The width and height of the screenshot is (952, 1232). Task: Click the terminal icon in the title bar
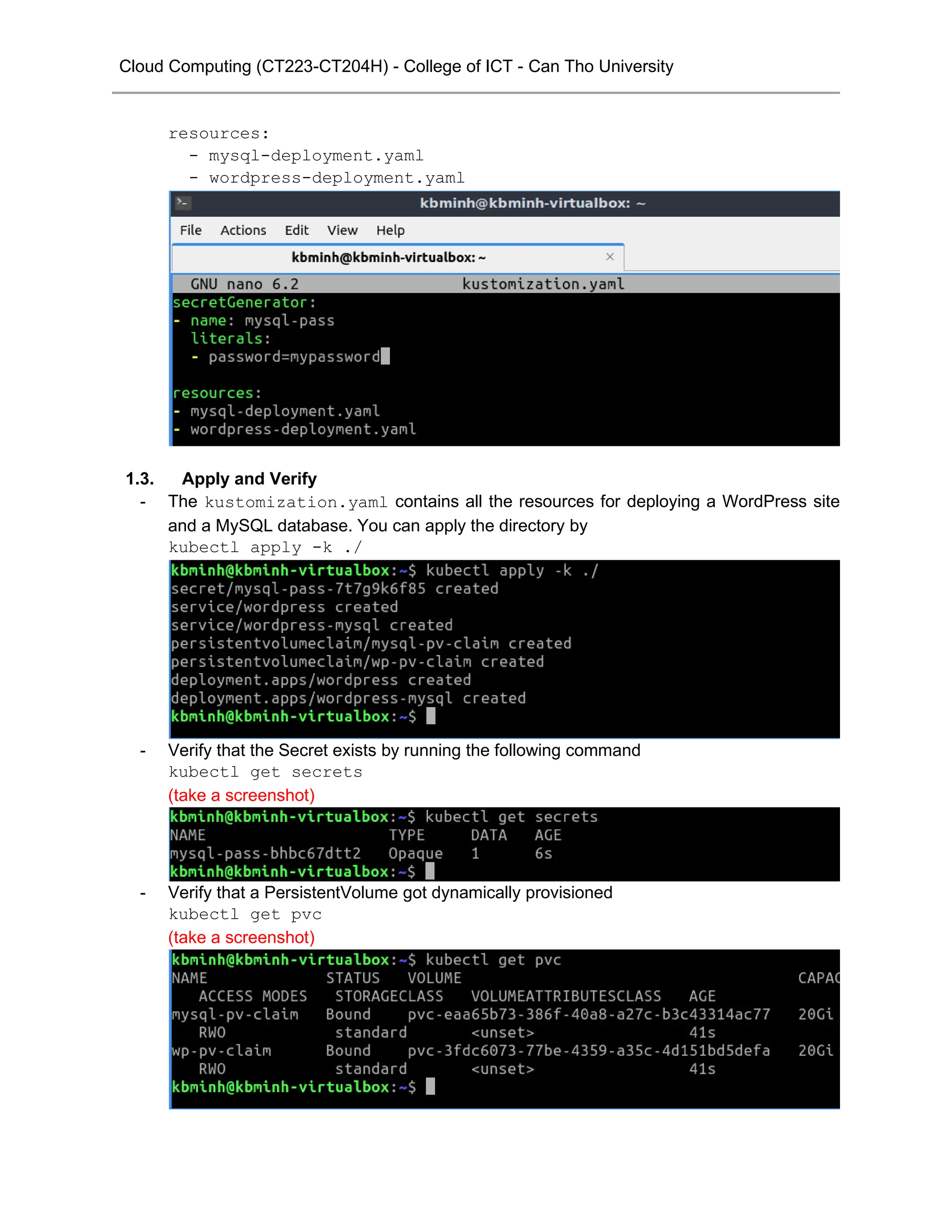pos(183,203)
